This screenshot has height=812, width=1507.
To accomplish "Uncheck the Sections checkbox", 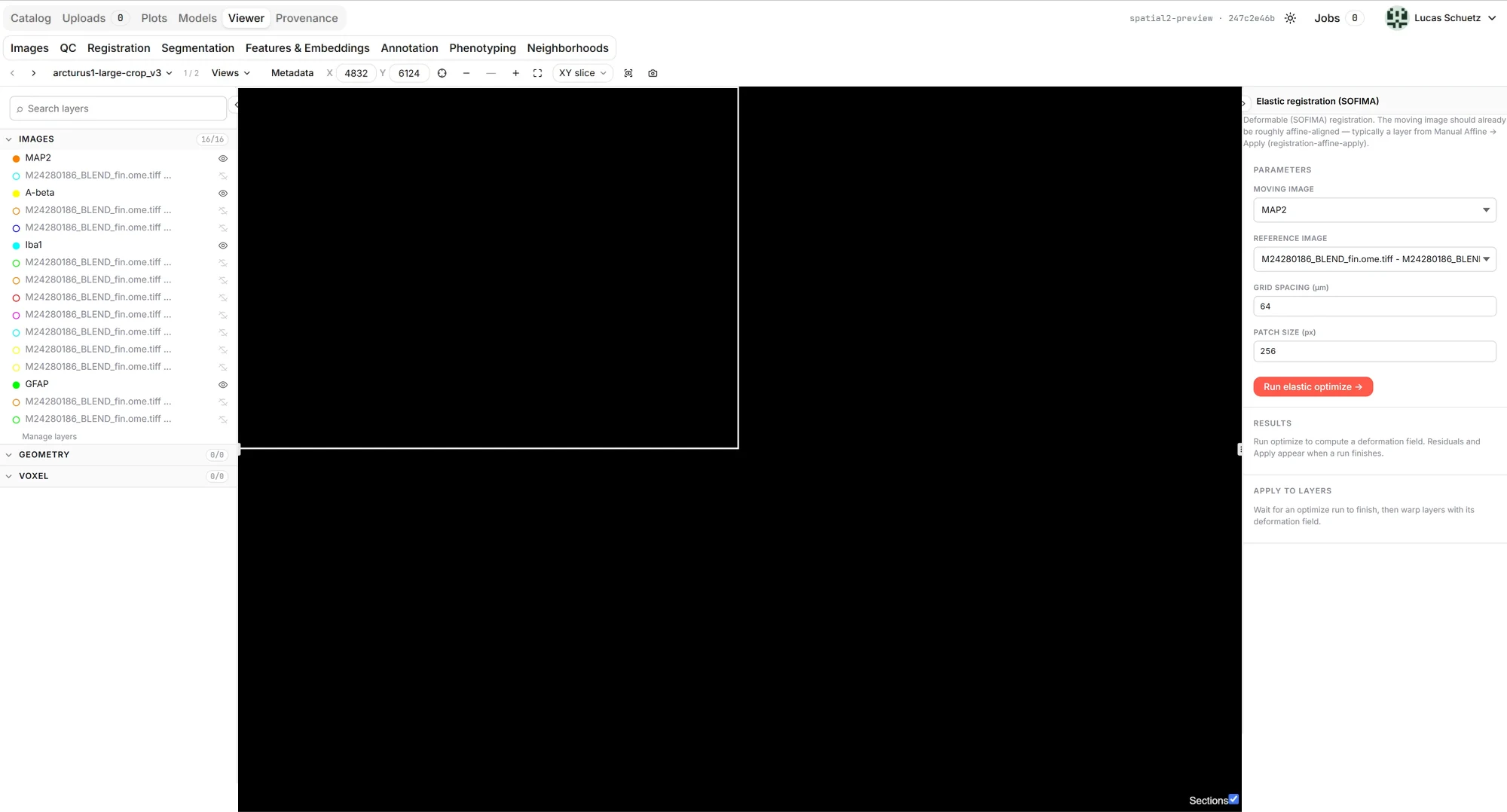I will point(1233,799).
